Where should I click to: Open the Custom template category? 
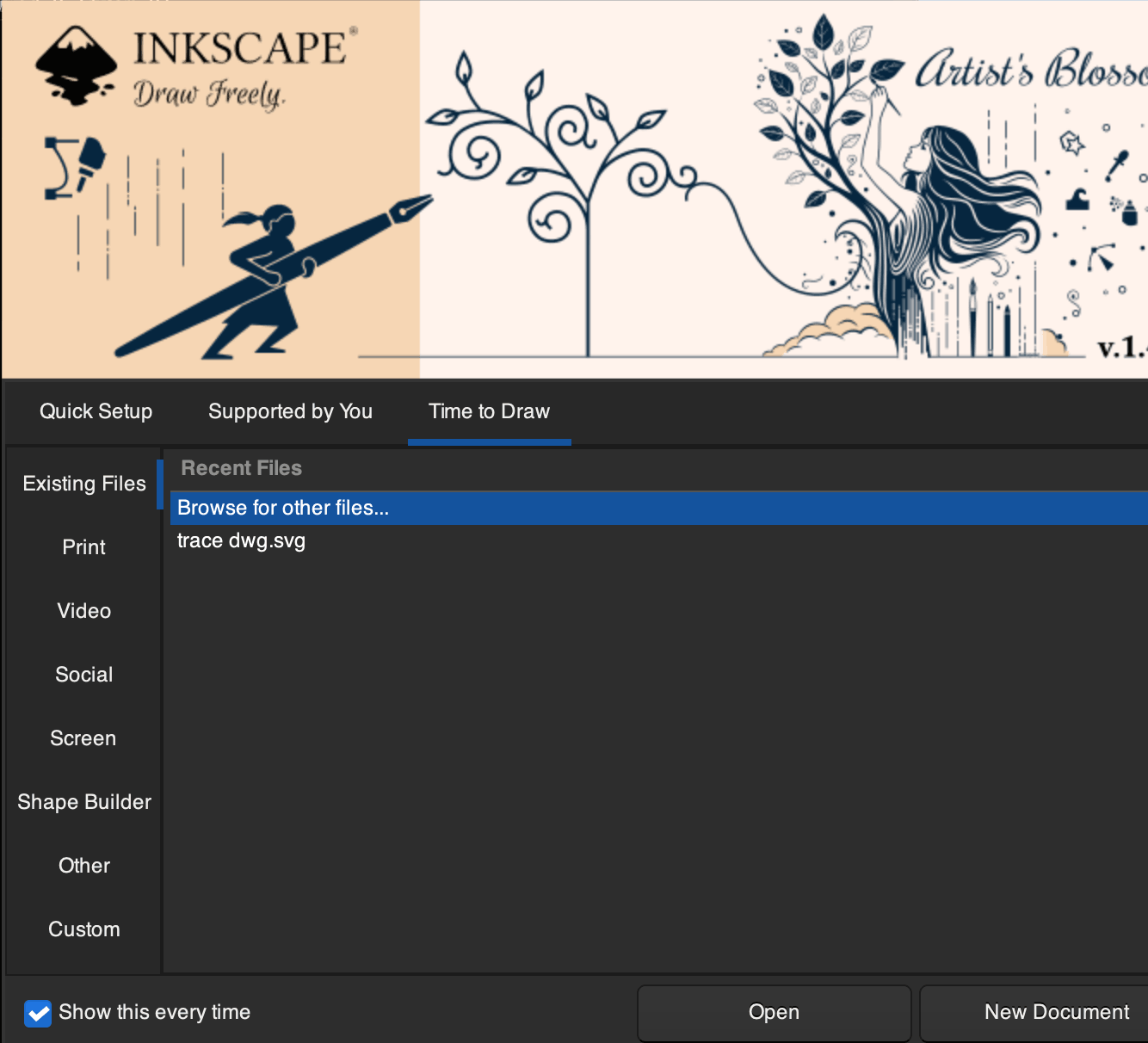click(x=84, y=929)
